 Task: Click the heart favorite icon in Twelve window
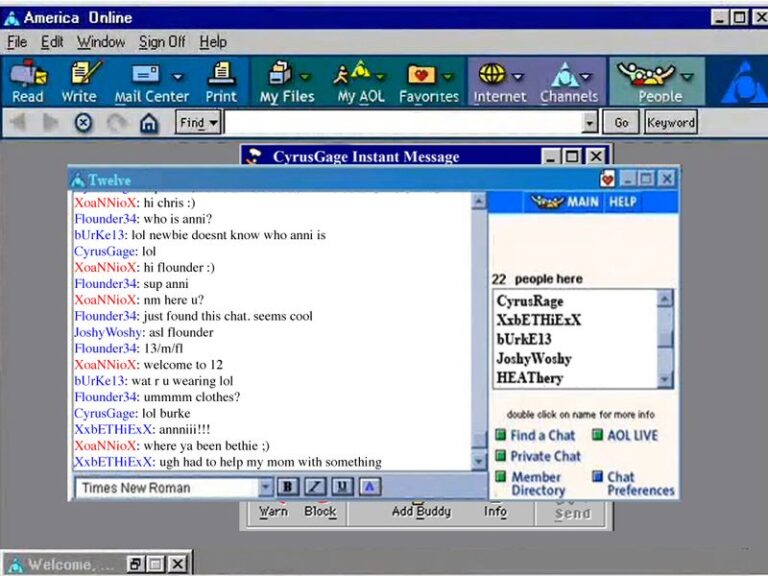pyautogui.click(x=607, y=179)
